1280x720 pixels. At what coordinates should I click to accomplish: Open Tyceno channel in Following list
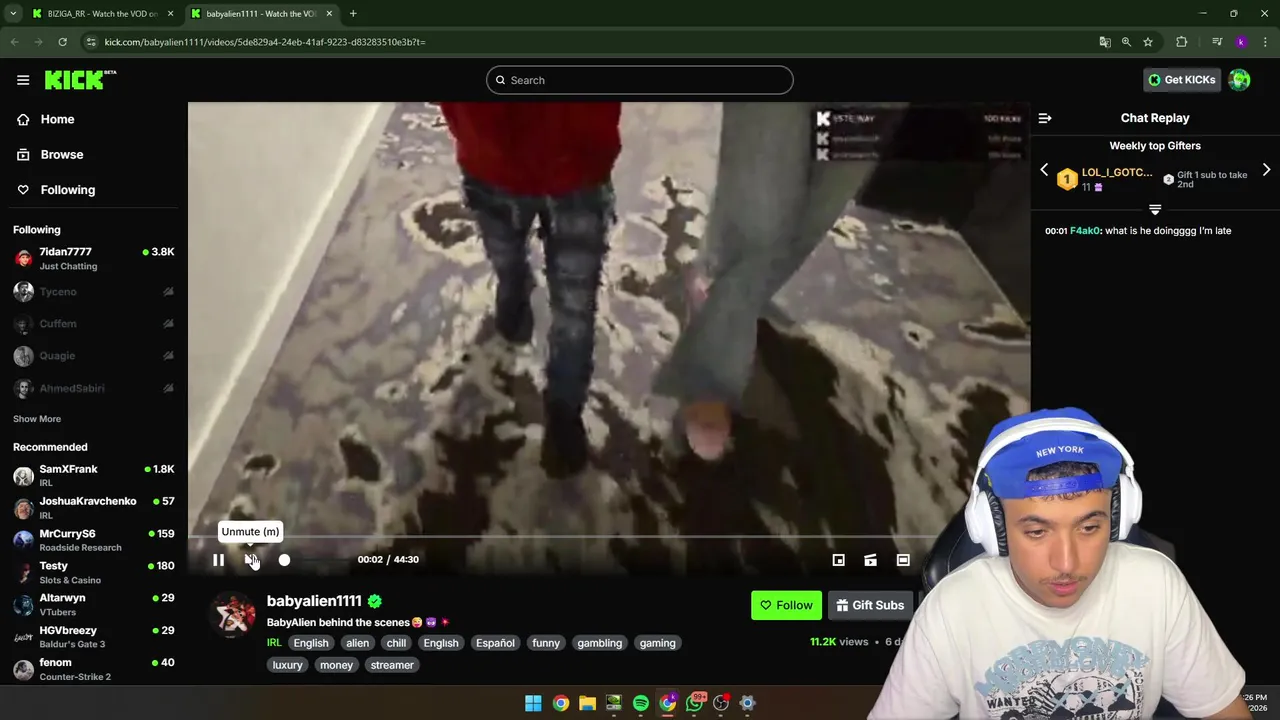point(94,291)
